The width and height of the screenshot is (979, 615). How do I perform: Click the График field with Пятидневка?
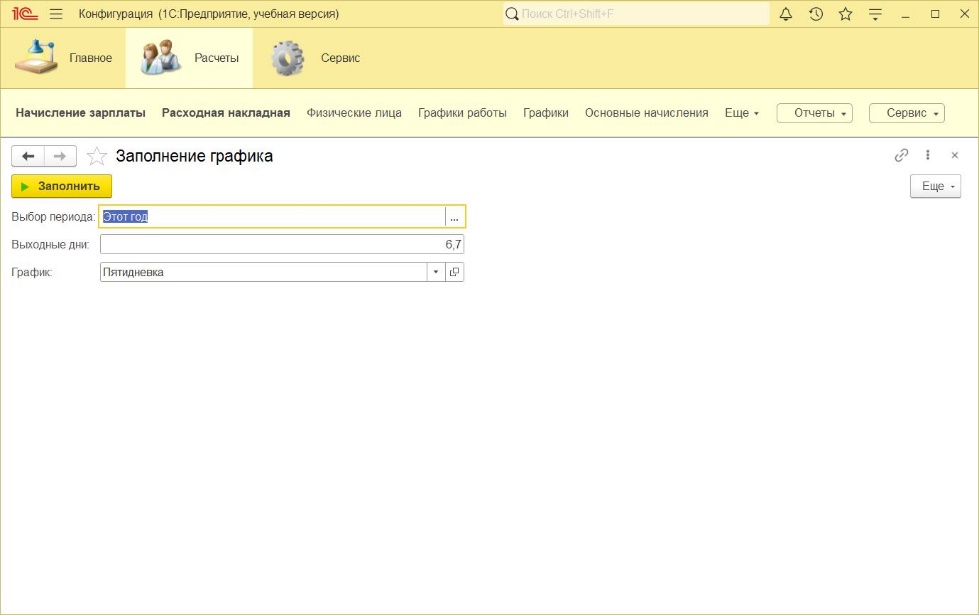pos(263,272)
